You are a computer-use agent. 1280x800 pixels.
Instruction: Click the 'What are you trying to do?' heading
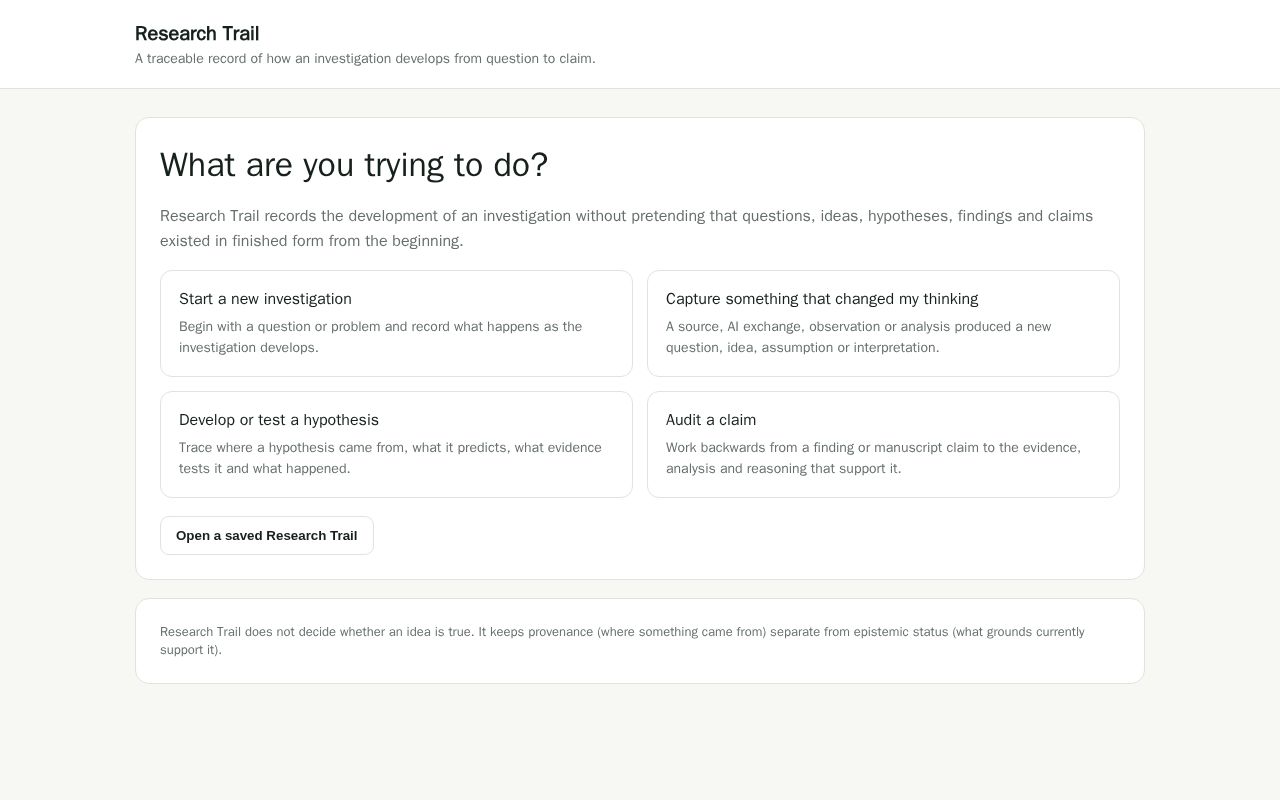point(354,165)
